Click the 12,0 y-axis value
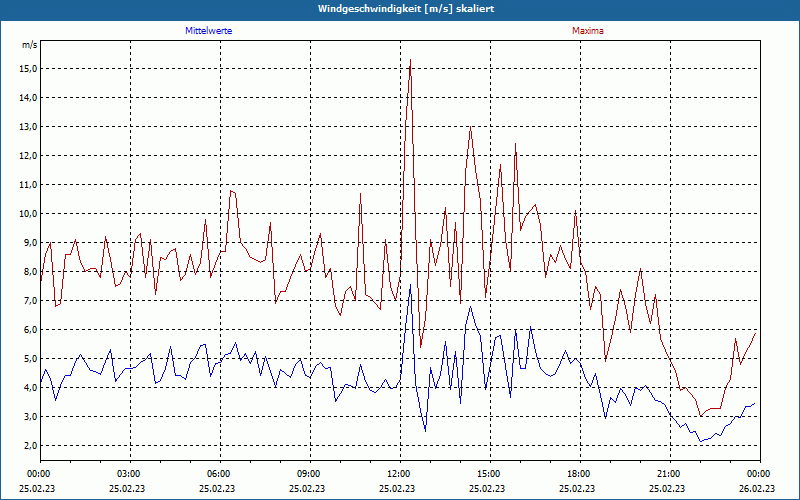This screenshot has width=800, height=500. [x=29, y=156]
